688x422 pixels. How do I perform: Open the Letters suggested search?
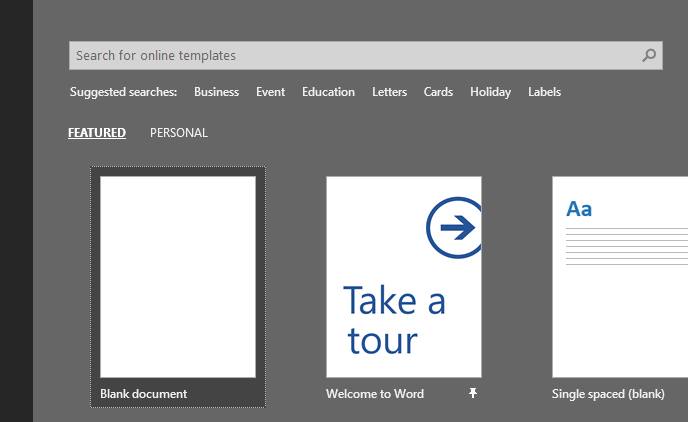pyautogui.click(x=389, y=92)
